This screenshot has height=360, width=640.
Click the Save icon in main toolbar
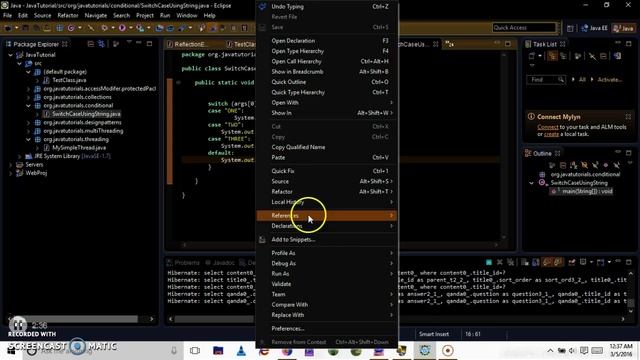[25, 28]
